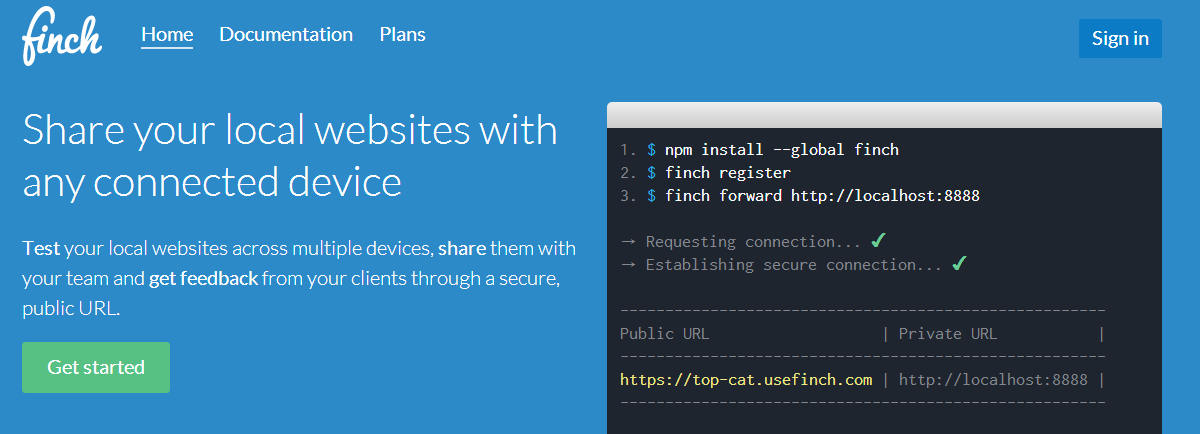Select the 'finch register' command line
Image resolution: width=1200 pixels, height=434 pixels.
pos(727,173)
